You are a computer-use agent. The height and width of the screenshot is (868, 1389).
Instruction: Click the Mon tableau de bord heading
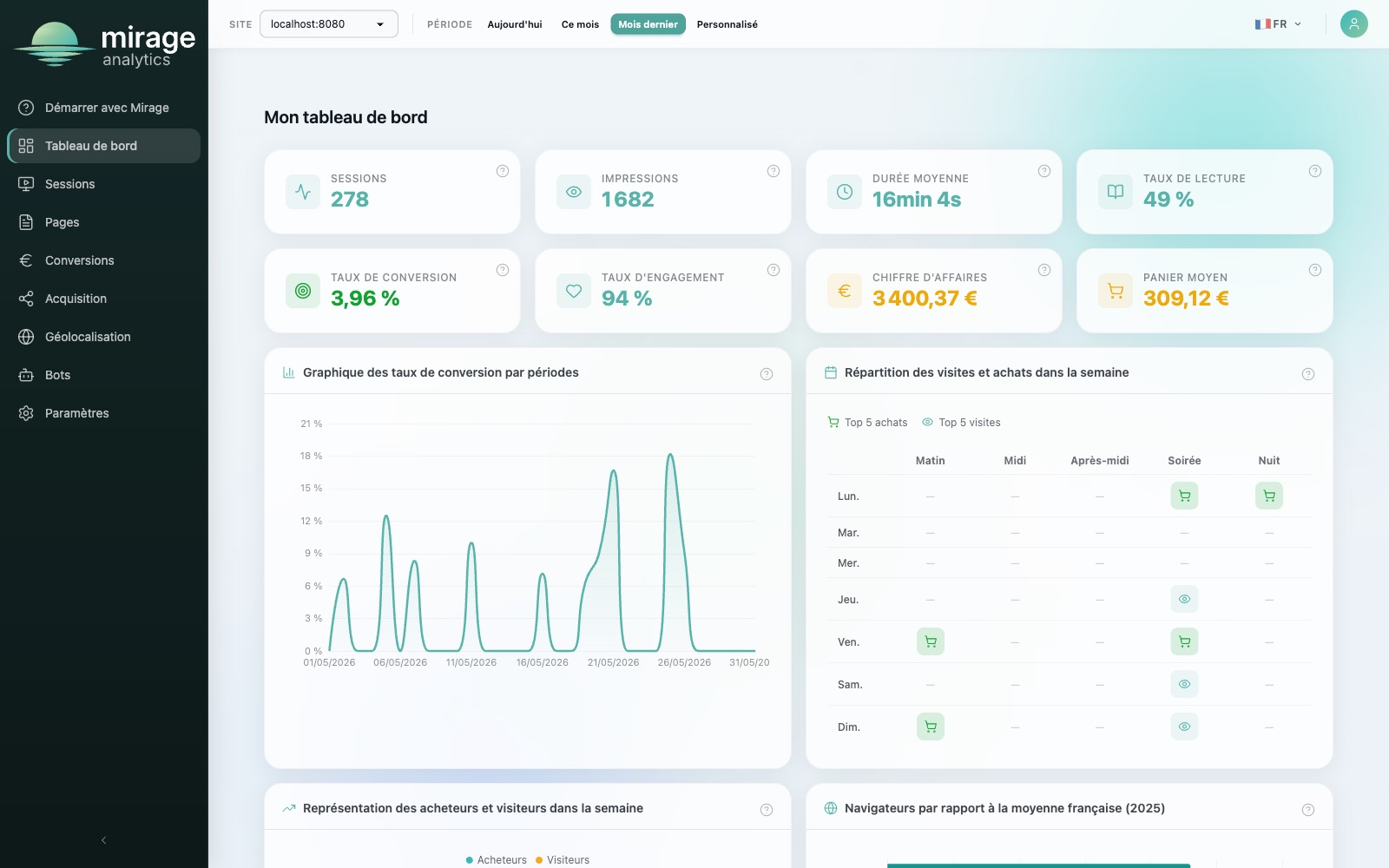click(x=346, y=117)
